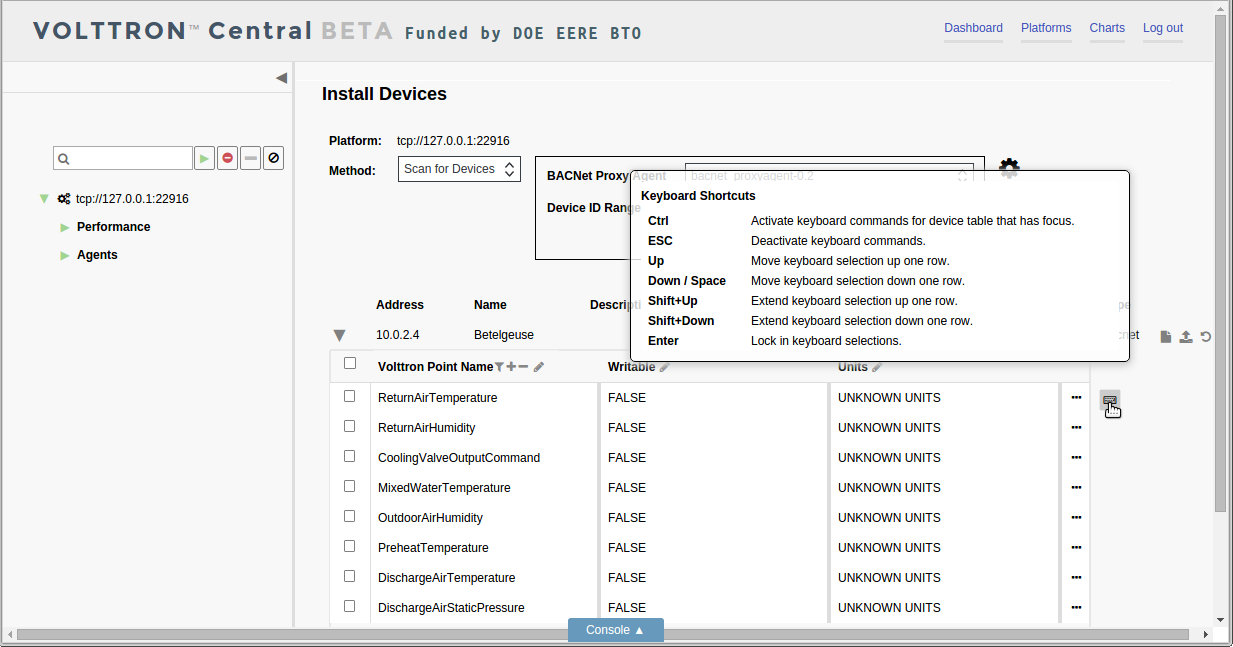The height and width of the screenshot is (647, 1233).
Task: Remove the Volttron Point Name column
Action: coord(523,367)
